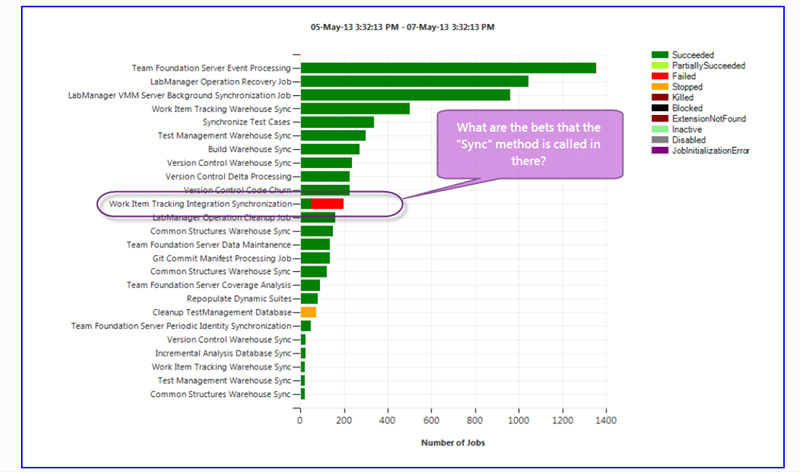The height and width of the screenshot is (472, 800).
Task: Click the 1200 tick label on the axis
Action: [563, 420]
